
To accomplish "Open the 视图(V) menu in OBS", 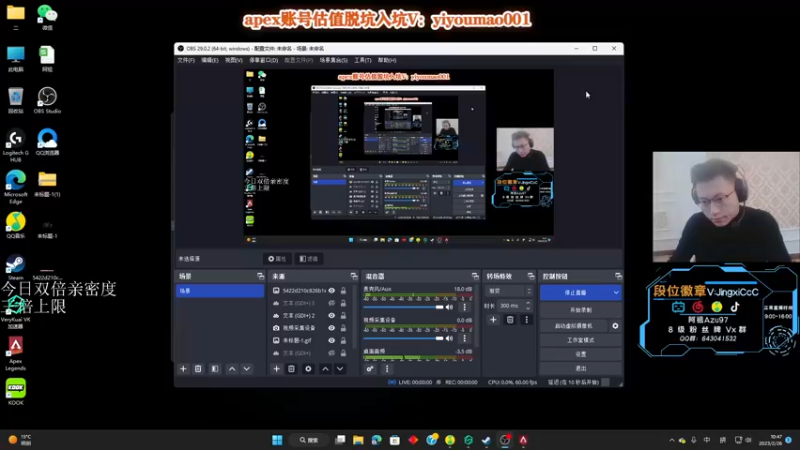I will click(x=234, y=60).
